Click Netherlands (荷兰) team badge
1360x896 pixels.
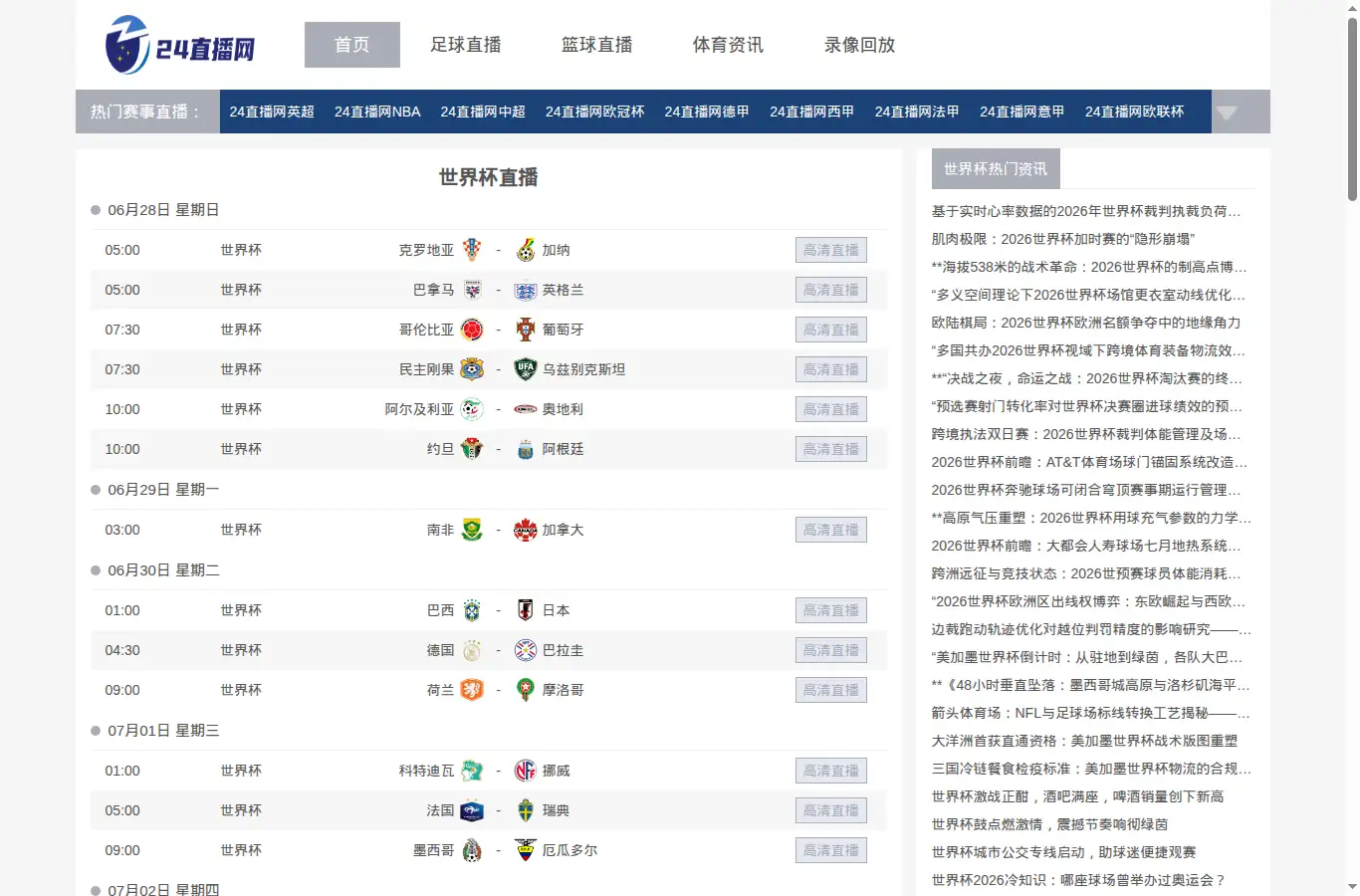click(472, 690)
